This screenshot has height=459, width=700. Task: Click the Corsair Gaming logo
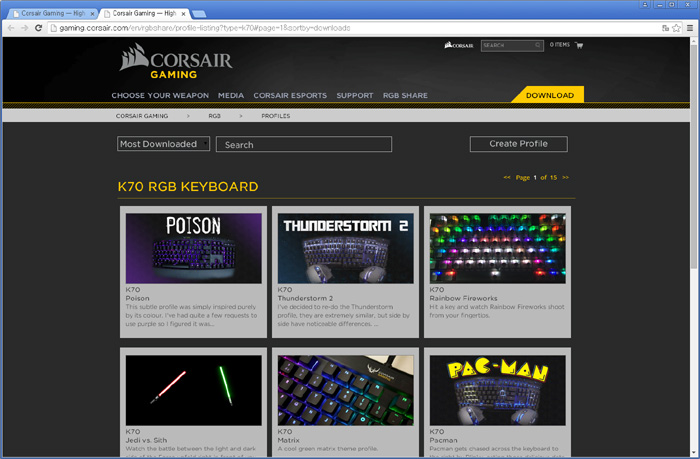point(176,62)
